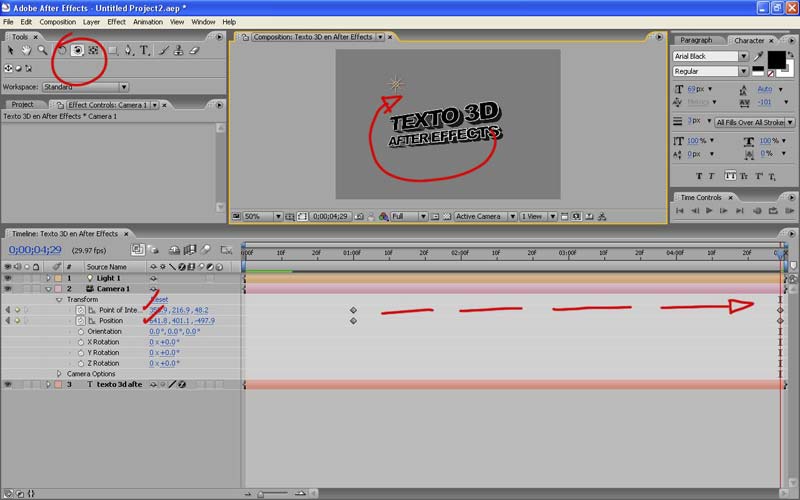The image size is (800, 500).
Task: Click the Play button in Time Controls
Action: pyautogui.click(x=709, y=210)
